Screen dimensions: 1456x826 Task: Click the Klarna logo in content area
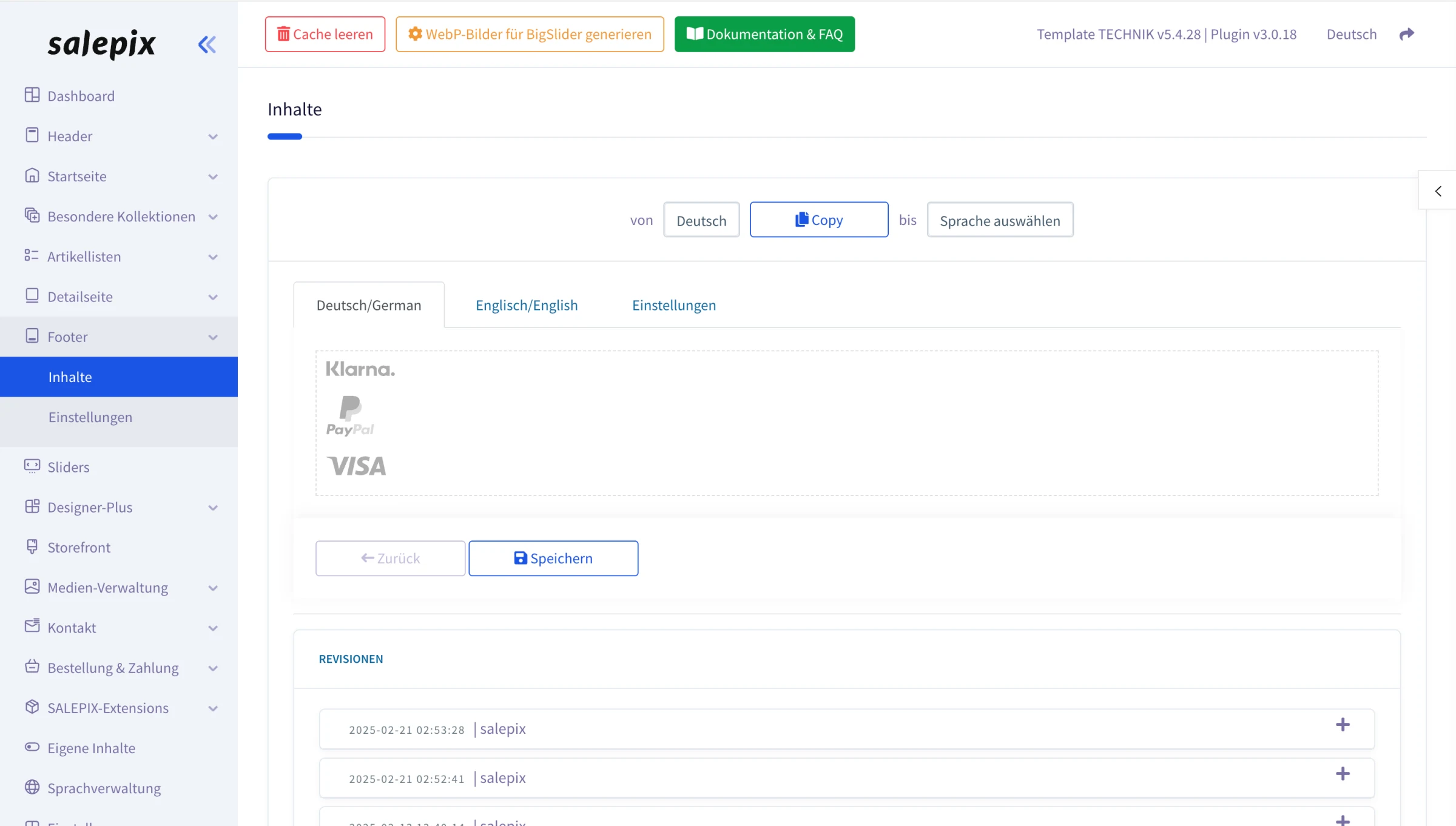pos(360,369)
